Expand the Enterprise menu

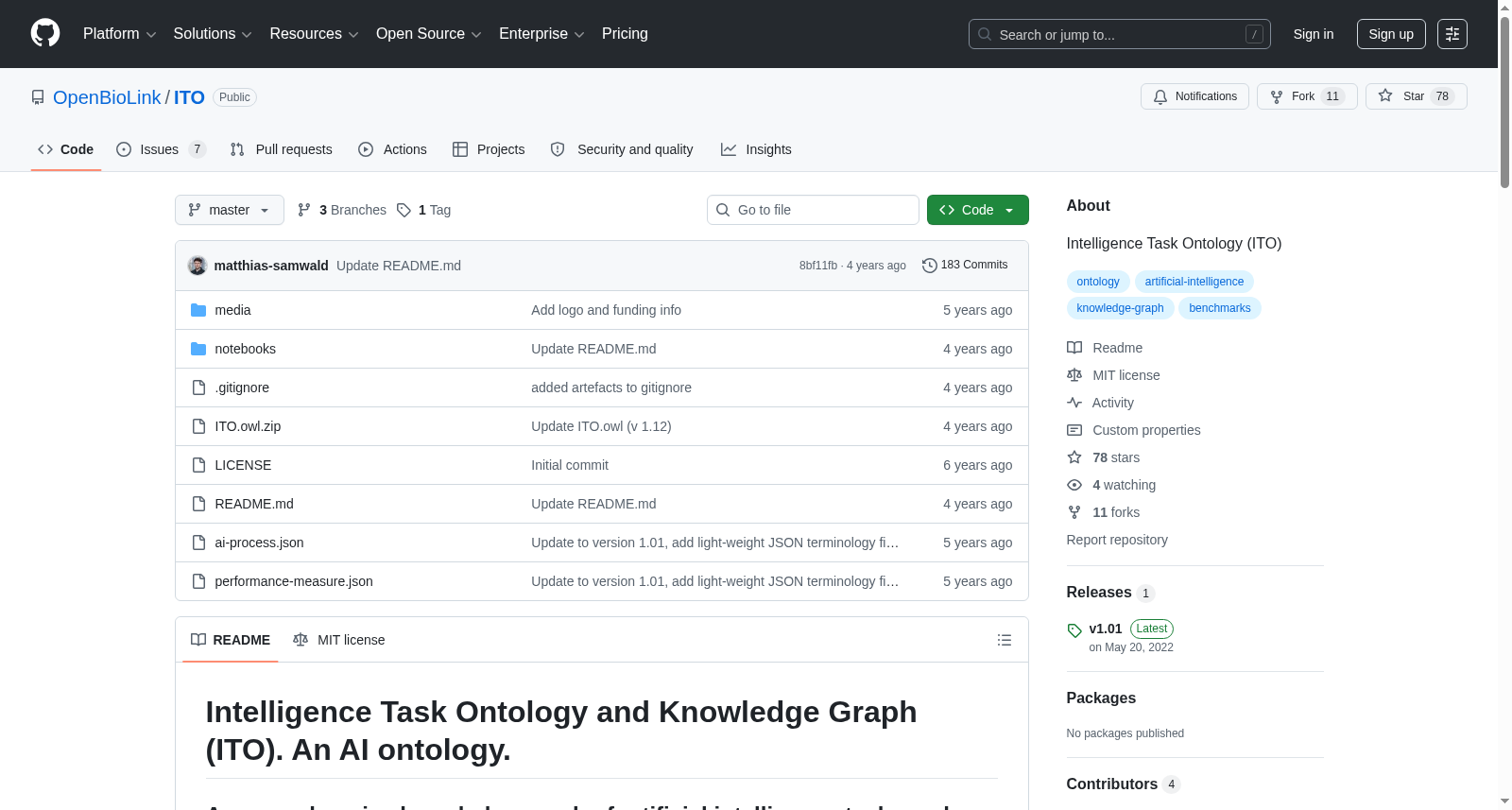[x=541, y=34]
